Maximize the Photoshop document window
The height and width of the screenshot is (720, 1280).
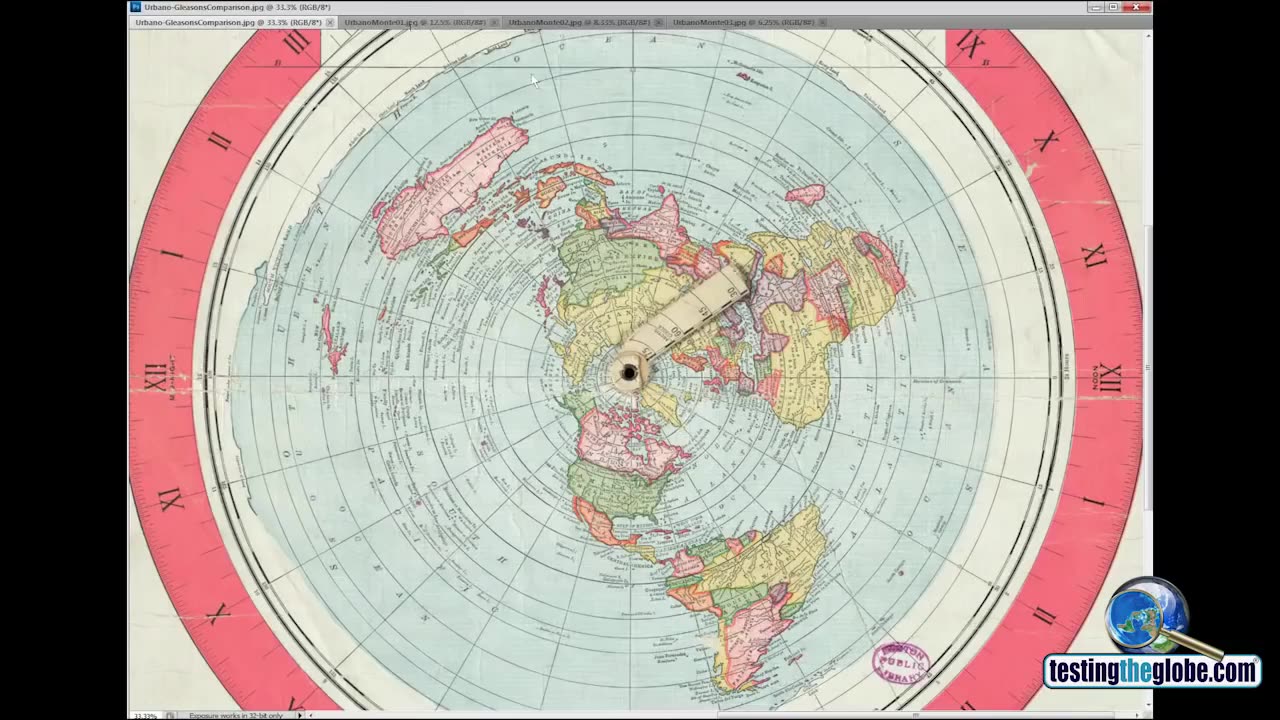click(1113, 7)
